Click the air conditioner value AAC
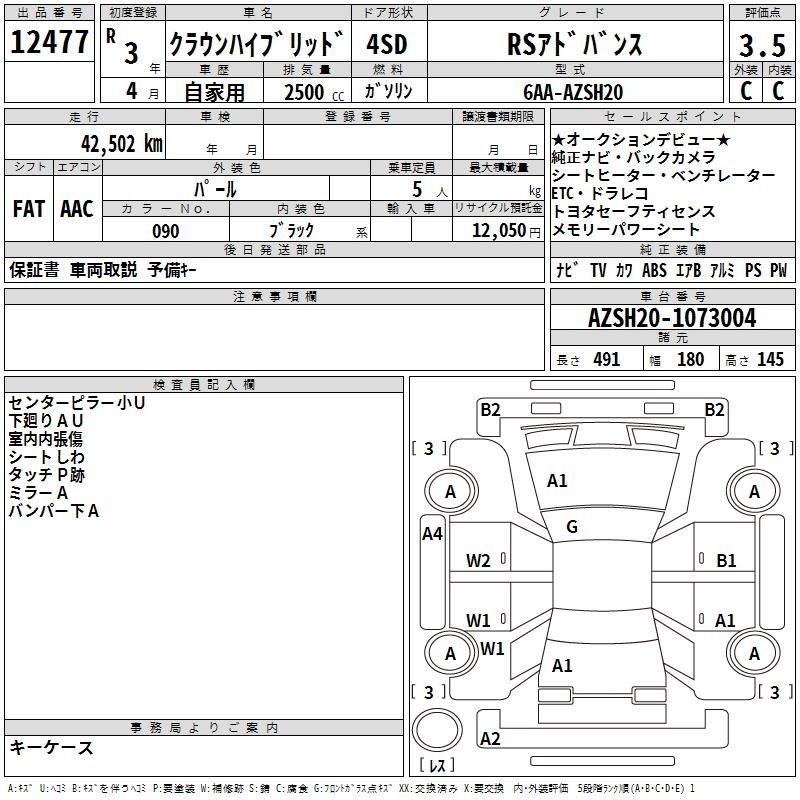This screenshot has height=800, width=800. pos(77,208)
